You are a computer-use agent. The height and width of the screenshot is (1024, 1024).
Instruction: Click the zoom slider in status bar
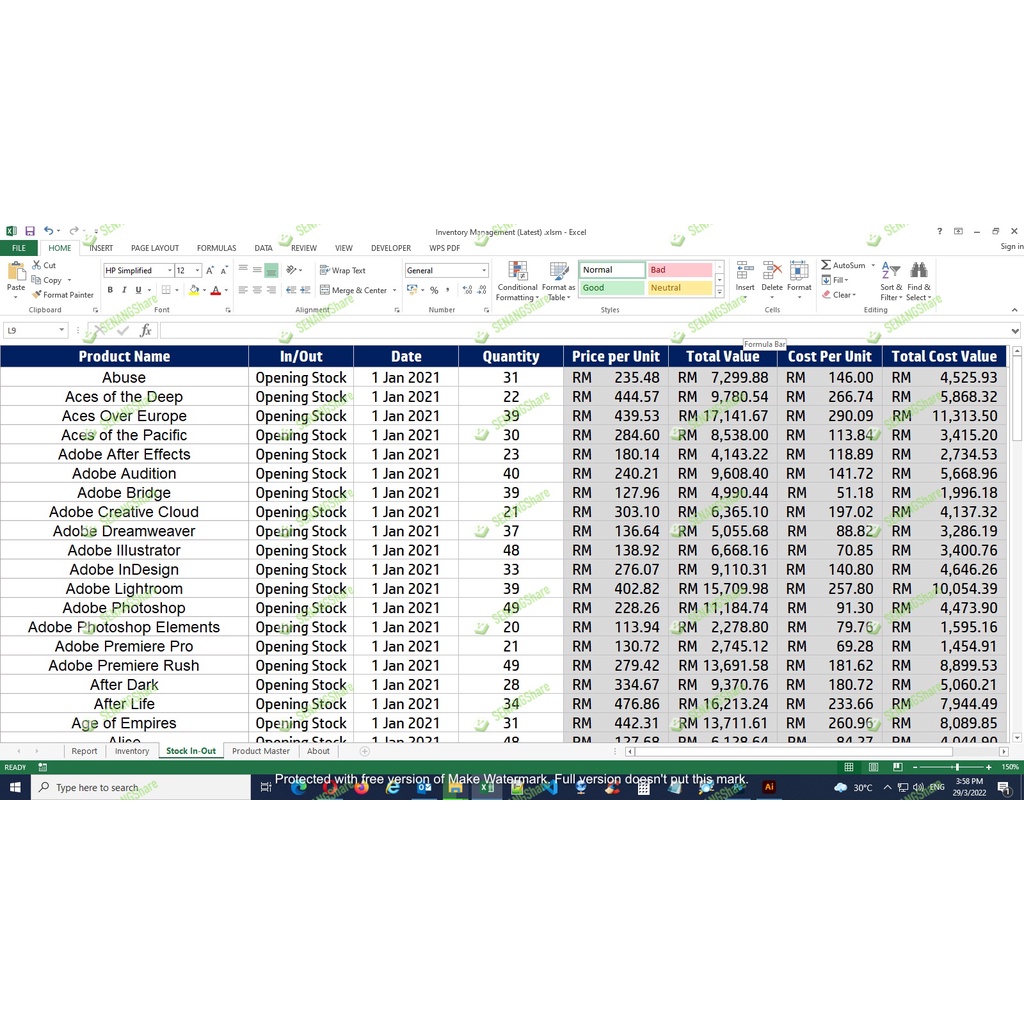coord(957,767)
